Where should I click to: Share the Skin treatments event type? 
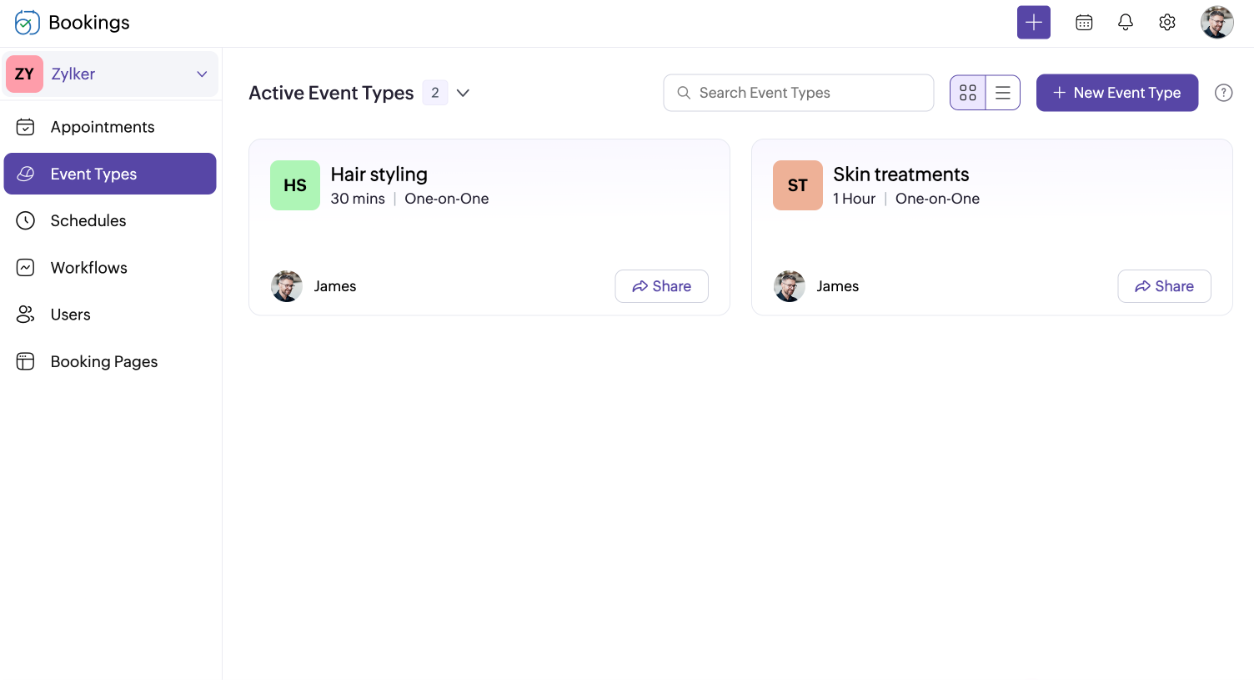click(1164, 286)
